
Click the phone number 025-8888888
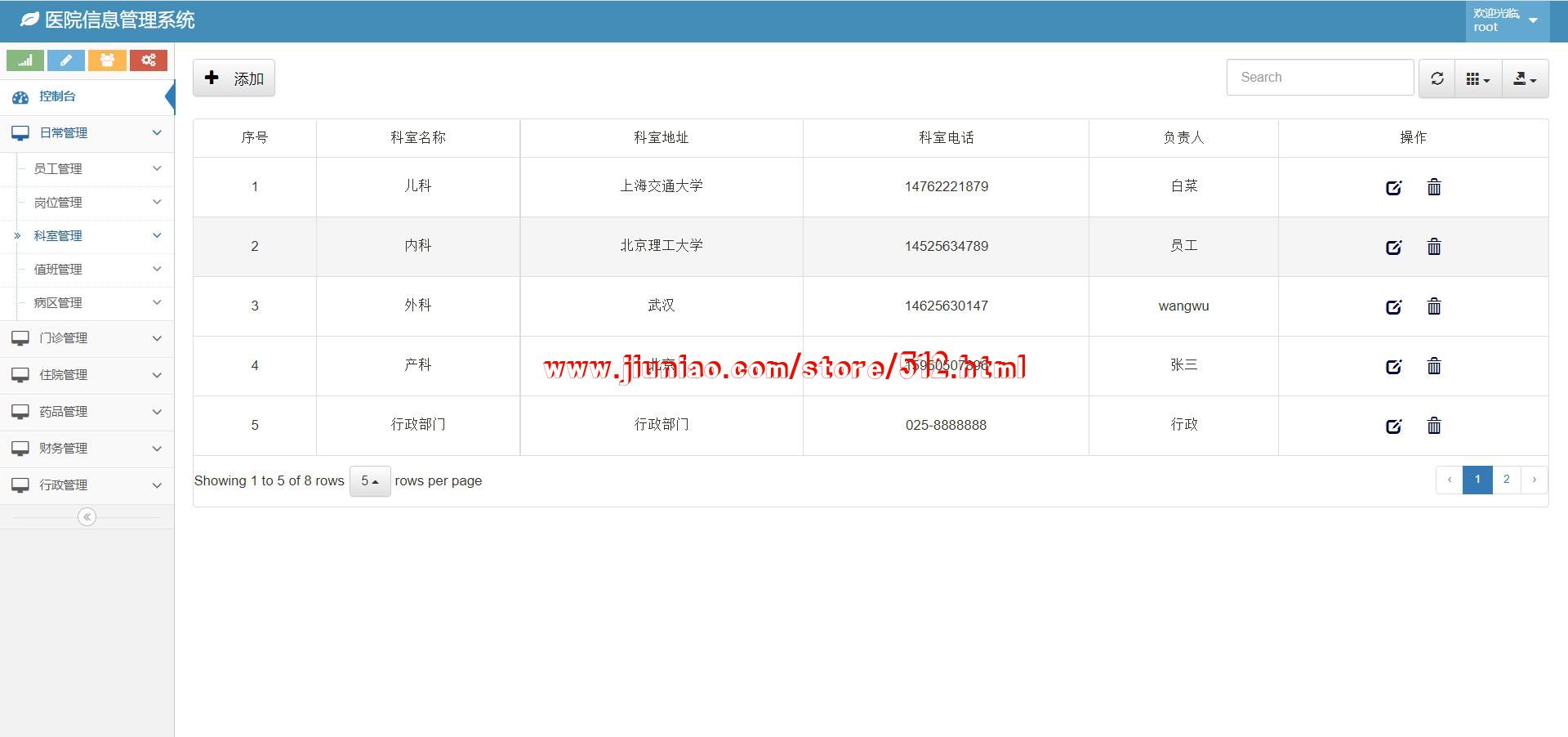click(x=946, y=425)
